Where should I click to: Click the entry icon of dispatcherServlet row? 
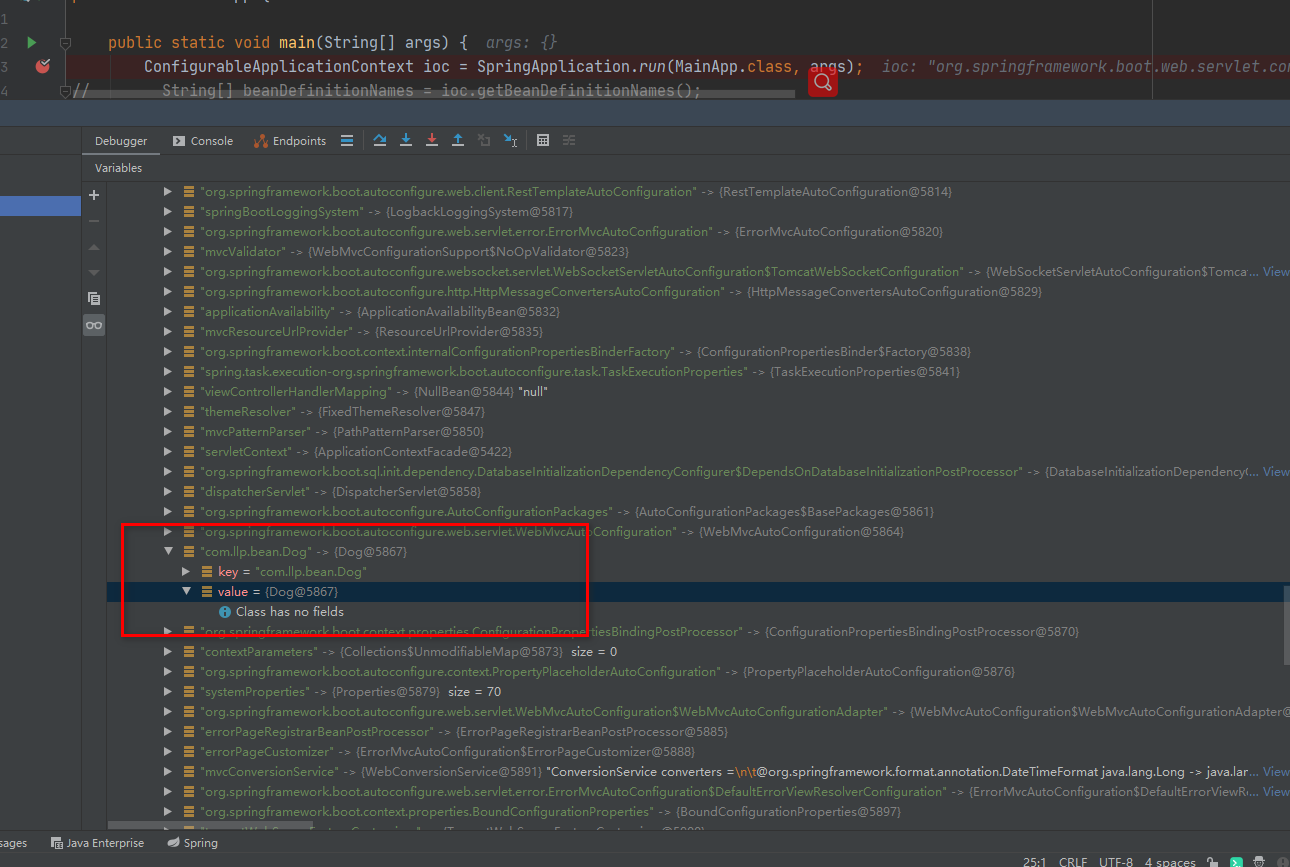[189, 491]
